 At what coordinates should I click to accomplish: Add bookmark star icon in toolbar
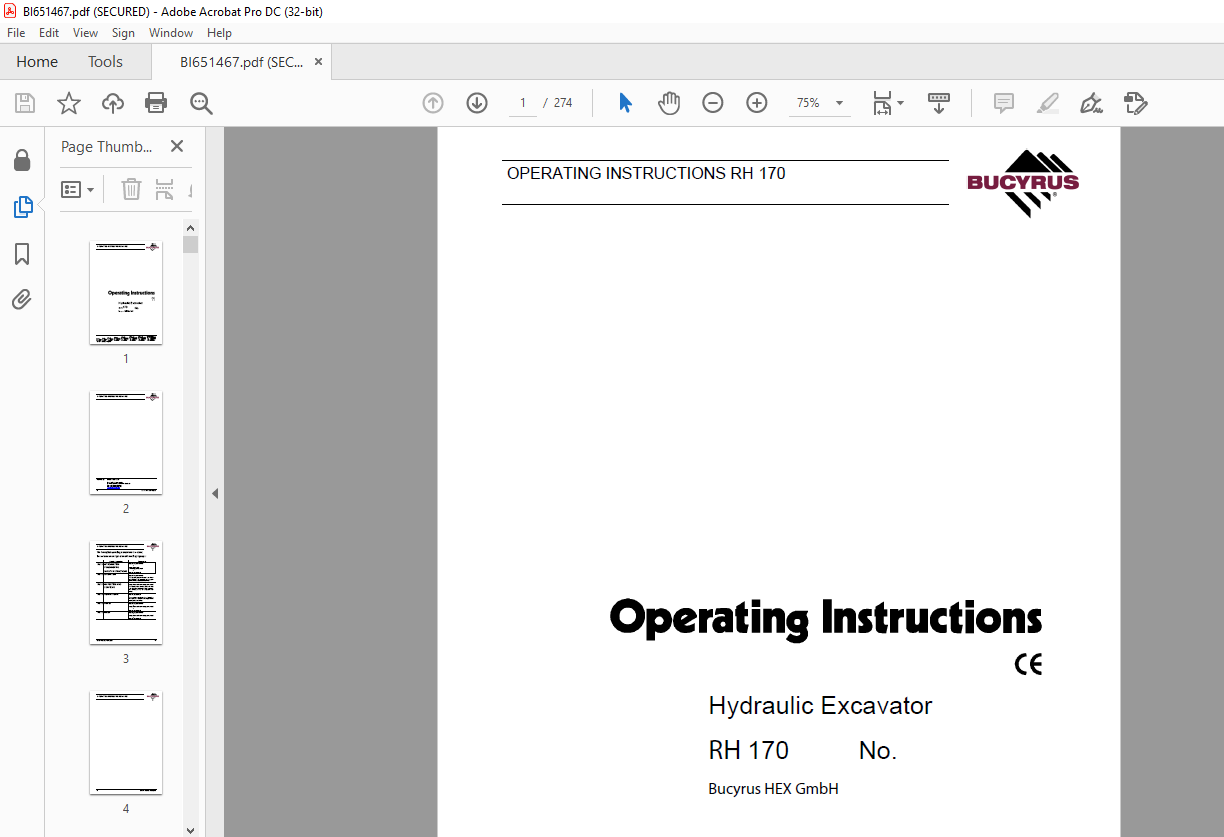(69, 103)
